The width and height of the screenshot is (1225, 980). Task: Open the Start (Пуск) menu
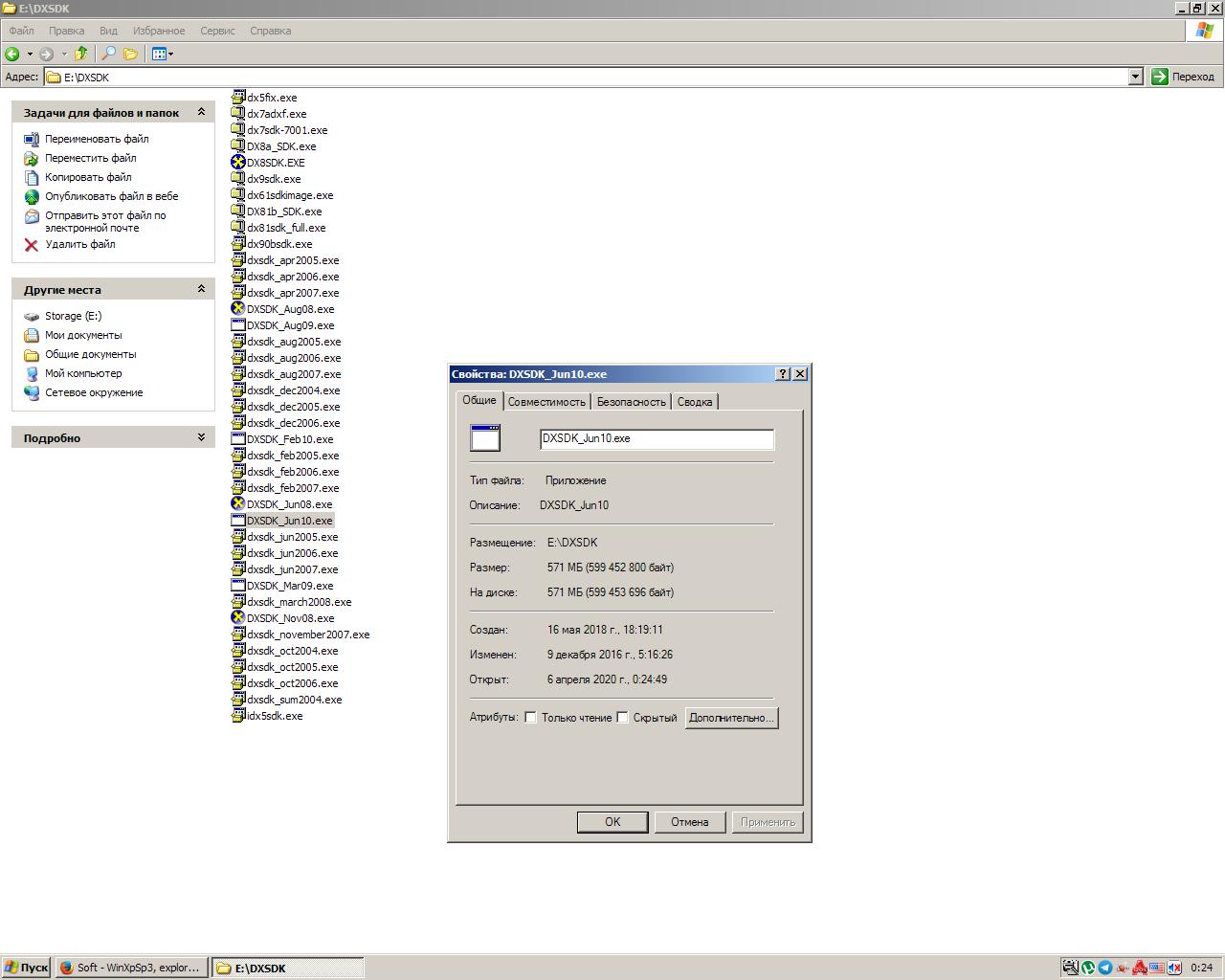(26, 968)
